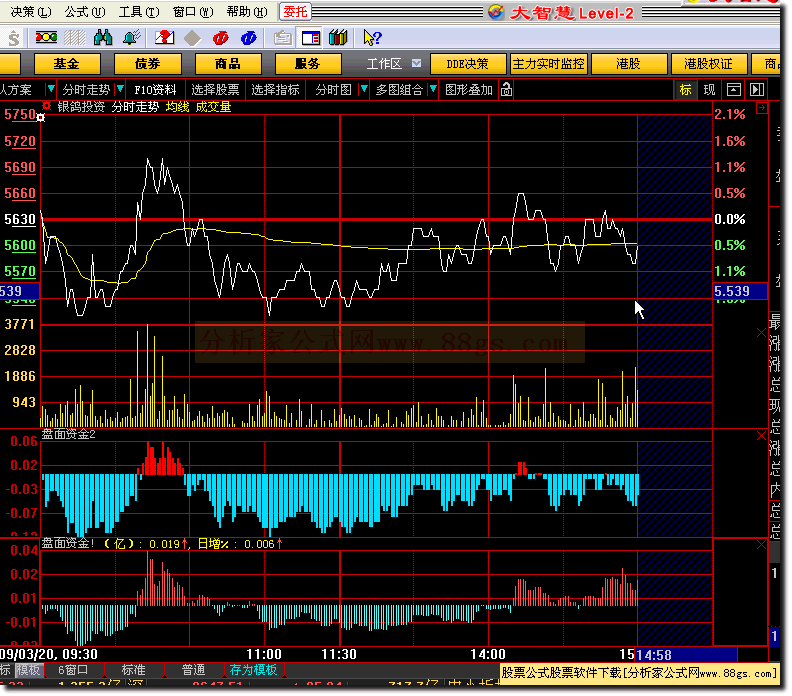Open the books library icon
Viewport: 792px width, 696px height.
(x=338, y=38)
